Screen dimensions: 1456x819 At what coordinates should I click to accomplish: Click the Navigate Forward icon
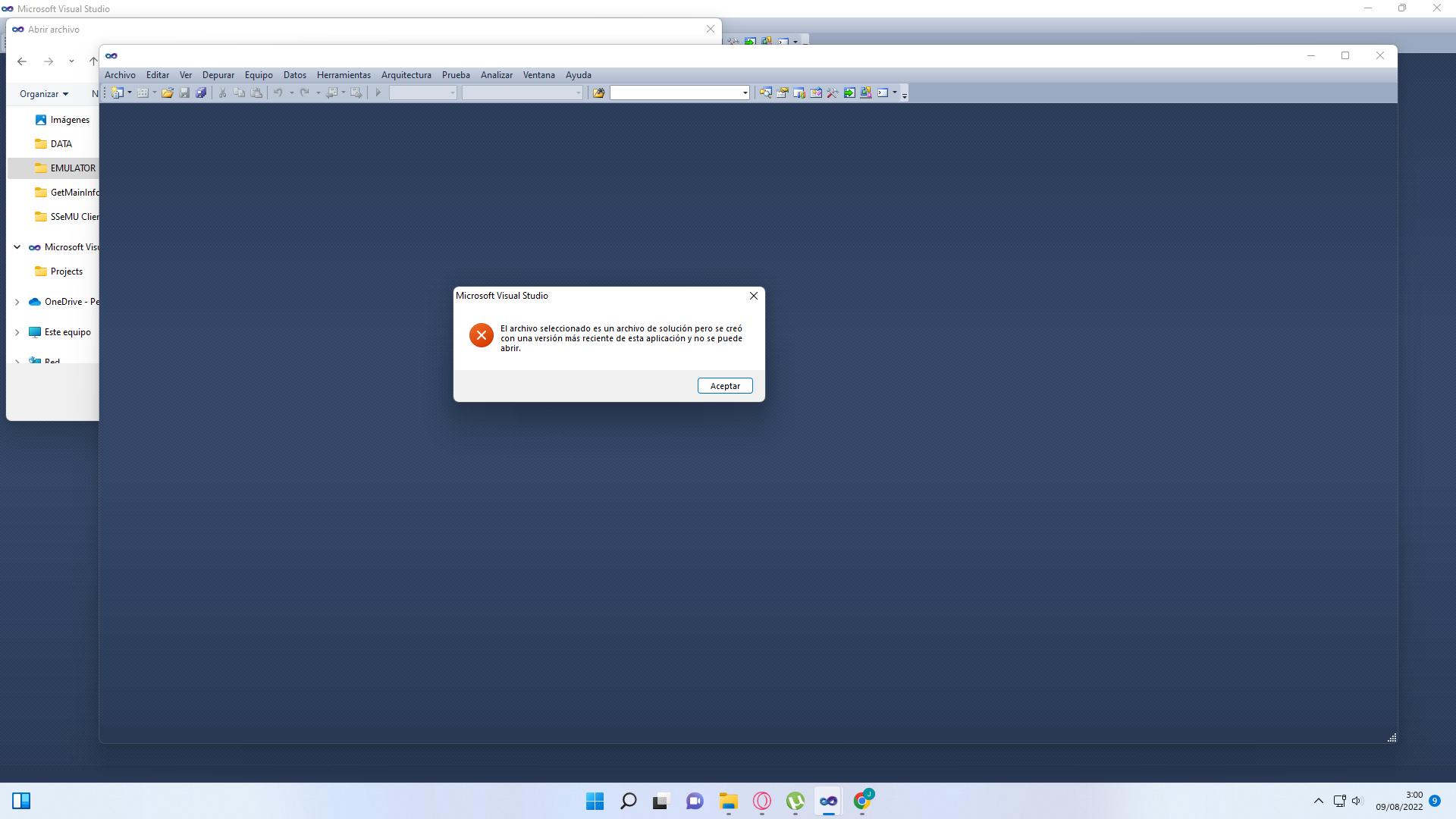coord(356,93)
